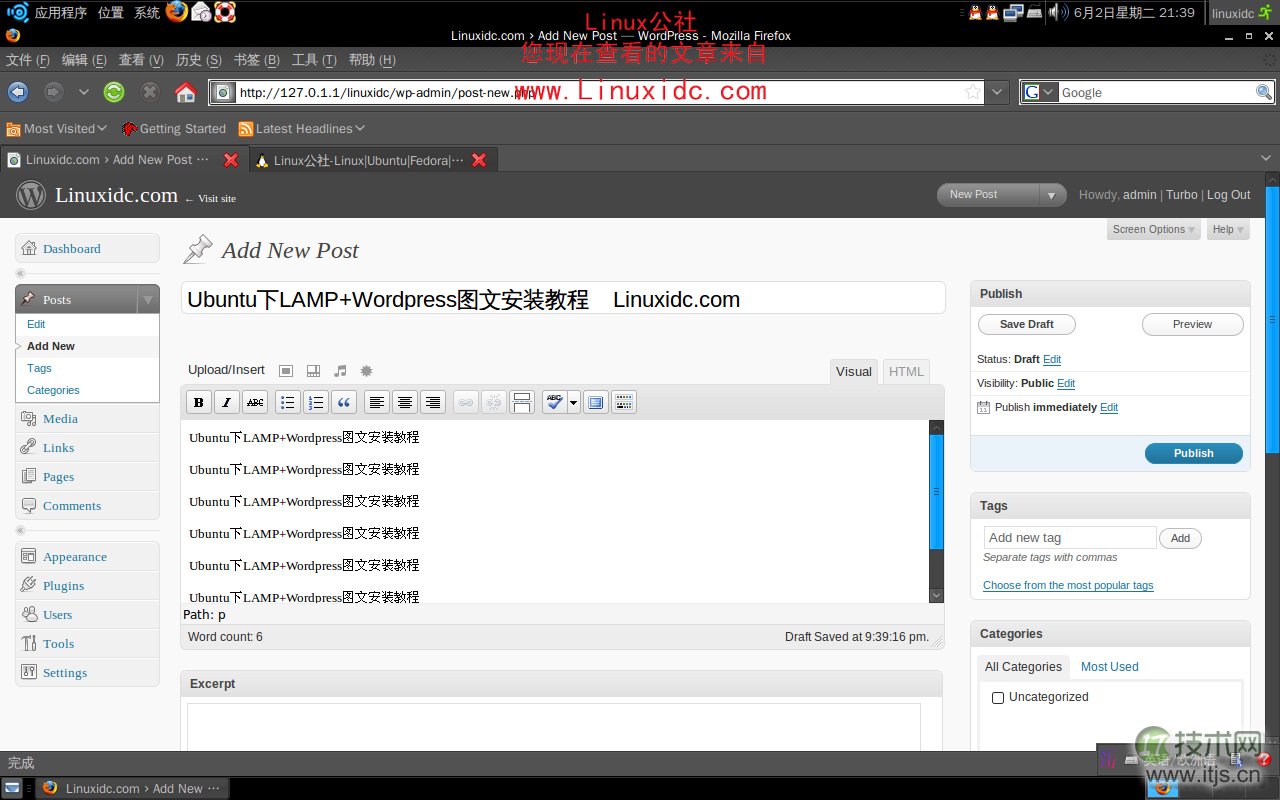The width and height of the screenshot is (1280, 800).
Task: Click the unlink broken chain icon
Action: point(494,402)
